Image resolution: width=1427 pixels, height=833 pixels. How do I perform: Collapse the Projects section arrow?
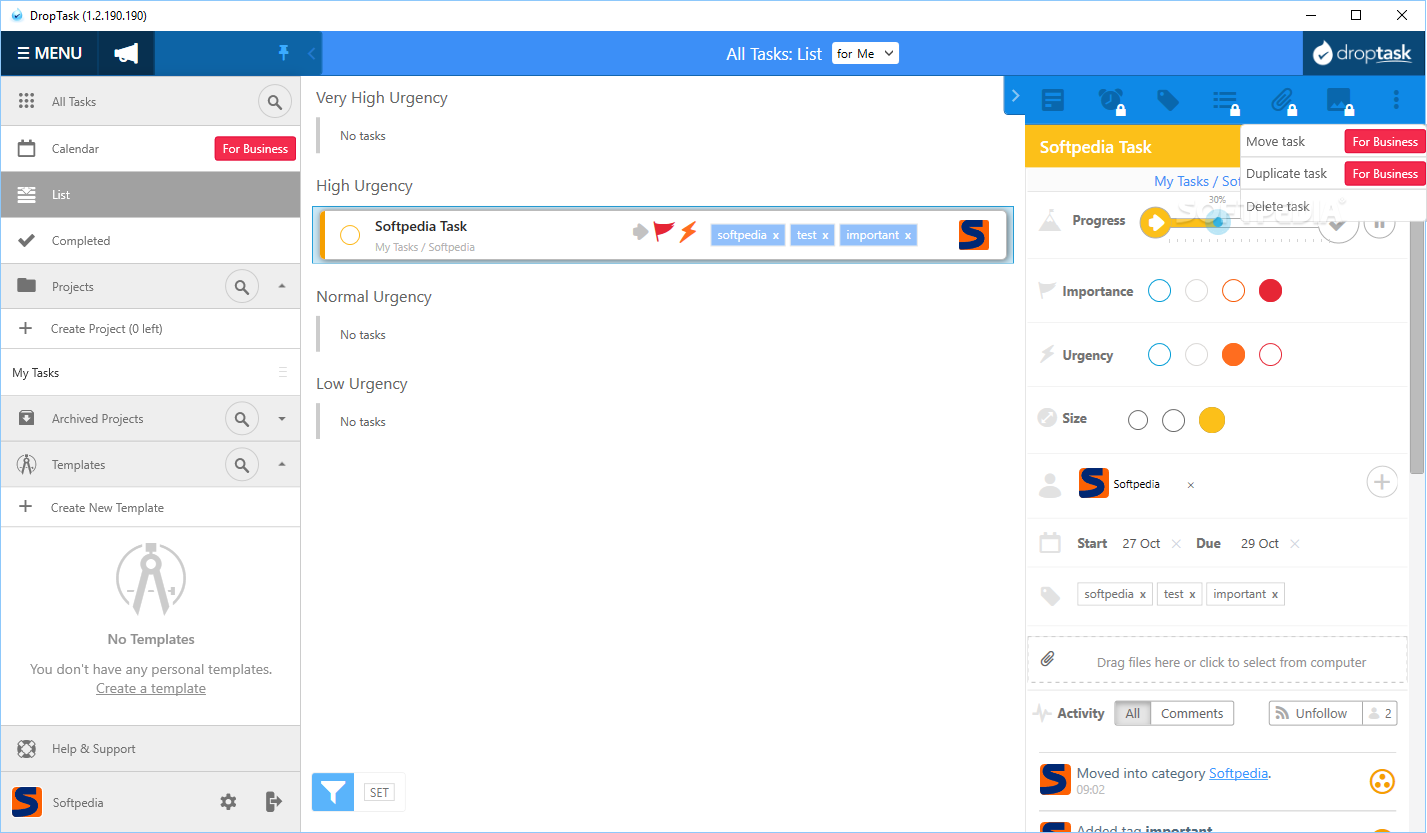click(282, 286)
